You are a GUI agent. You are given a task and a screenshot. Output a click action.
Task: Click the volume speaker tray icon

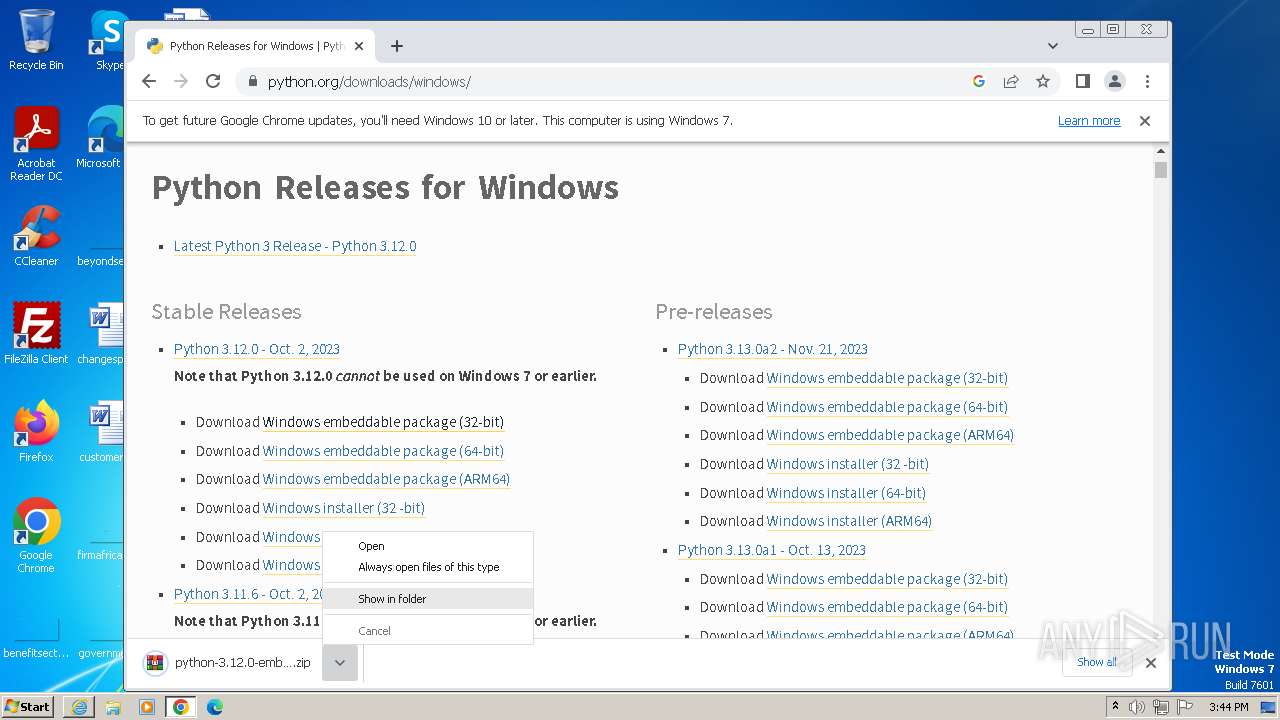tap(1137, 707)
